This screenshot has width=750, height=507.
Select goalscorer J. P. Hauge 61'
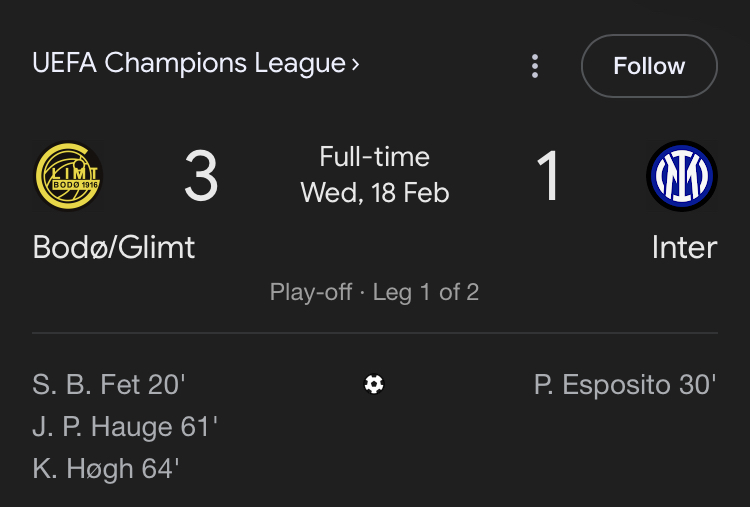tap(125, 427)
